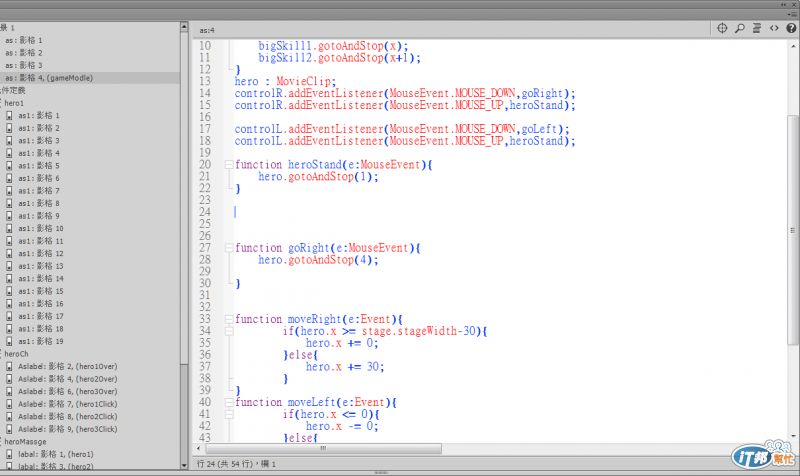This screenshot has height=476, width=800.
Task: Click script icon beside labal: 影格 1, (hero1)
Action: [9, 454]
